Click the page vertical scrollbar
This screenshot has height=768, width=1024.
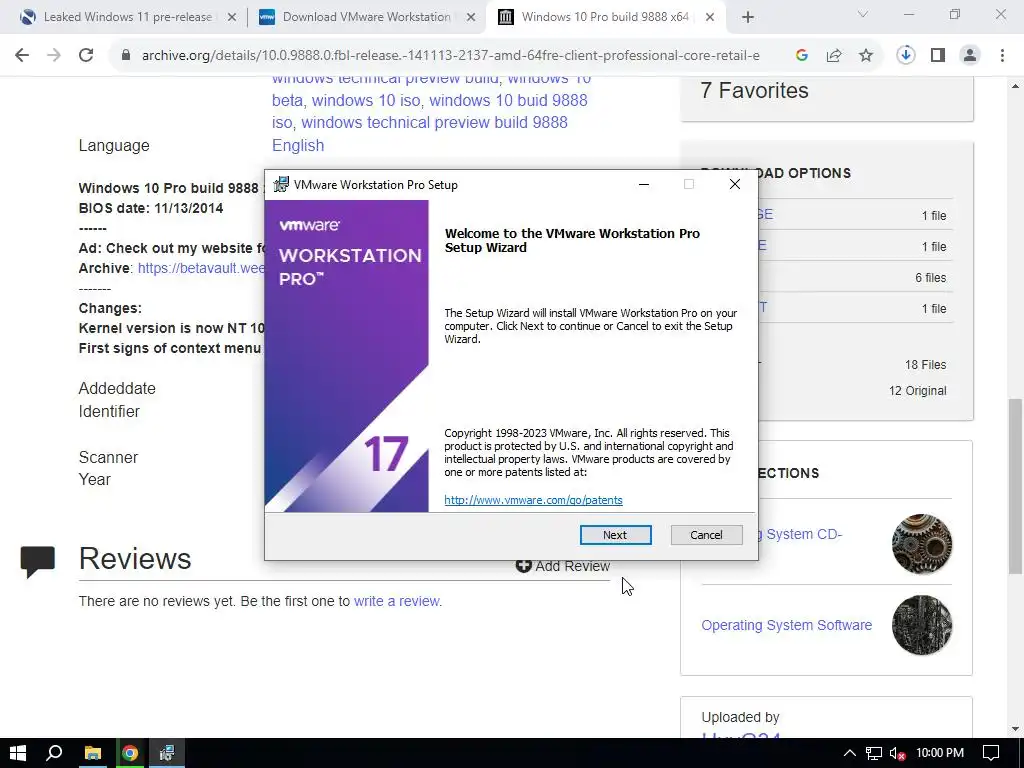[x=1016, y=487]
